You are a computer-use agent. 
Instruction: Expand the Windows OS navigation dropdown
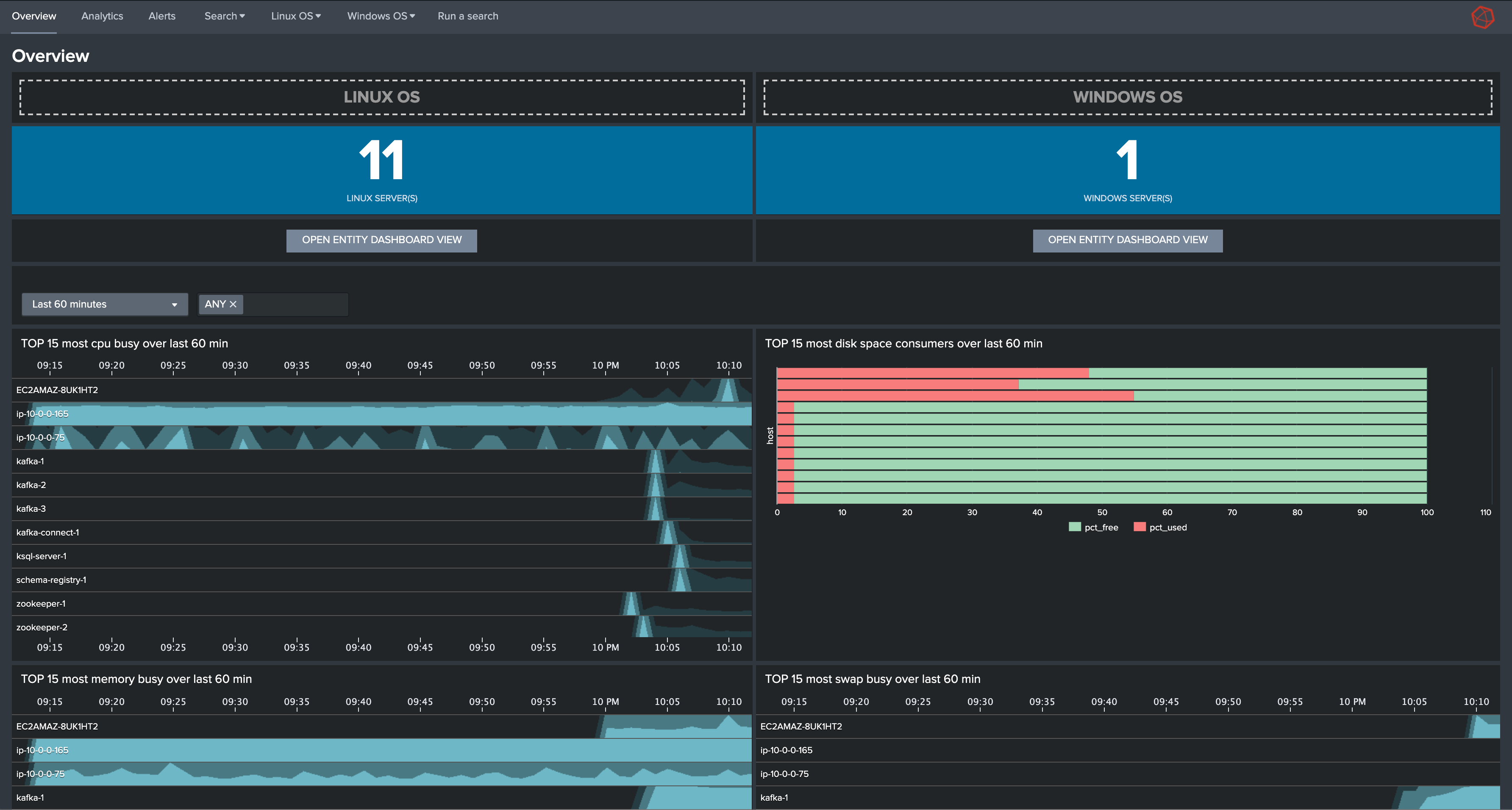(381, 17)
